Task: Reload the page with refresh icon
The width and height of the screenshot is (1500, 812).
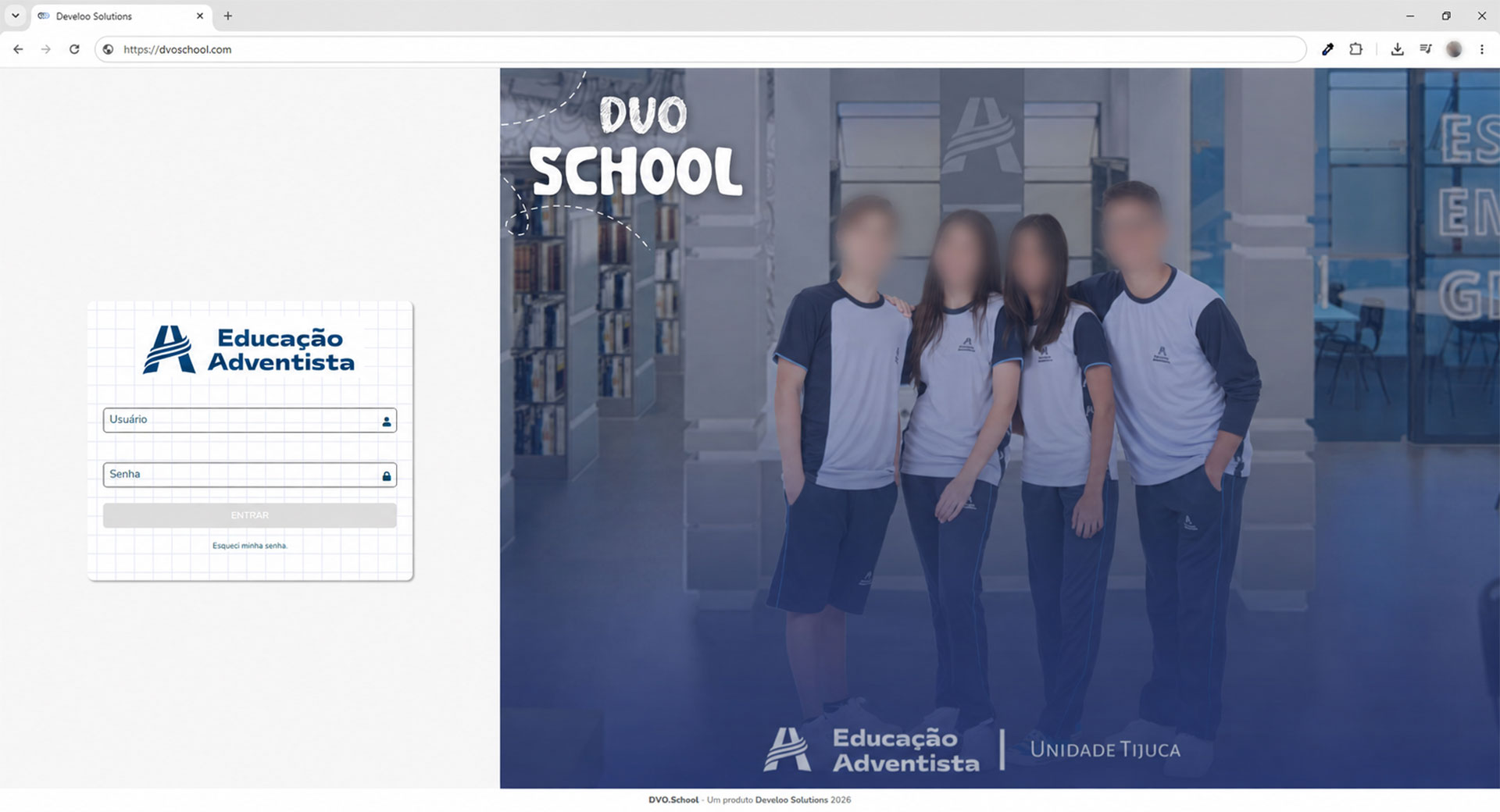Action: pos(74,49)
